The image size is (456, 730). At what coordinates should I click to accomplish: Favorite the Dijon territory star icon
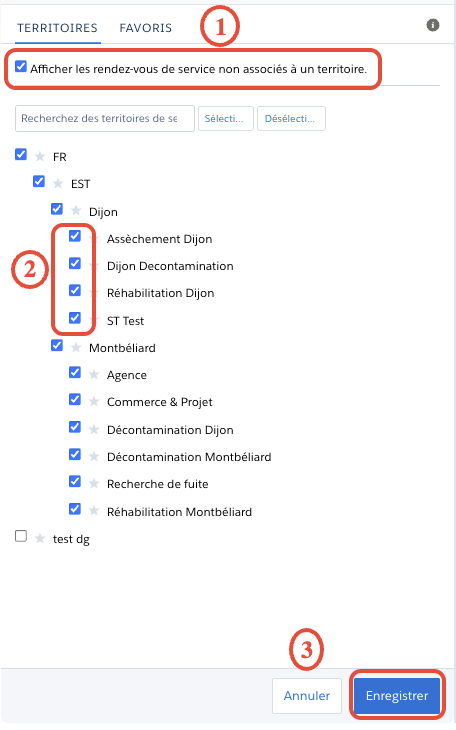pyautogui.click(x=76, y=211)
